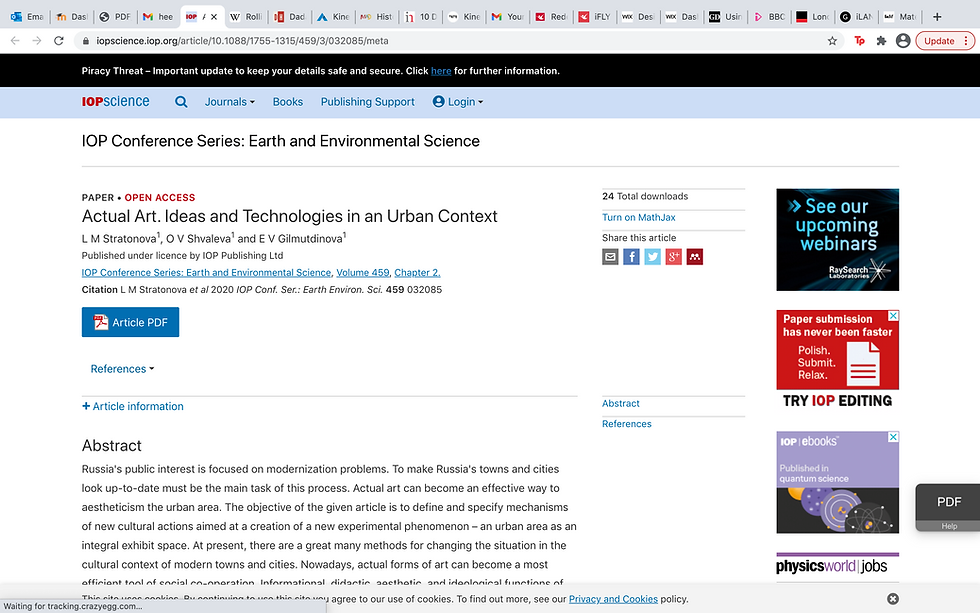The image size is (980, 613).
Task: Share article via email icon
Action: [610, 257]
